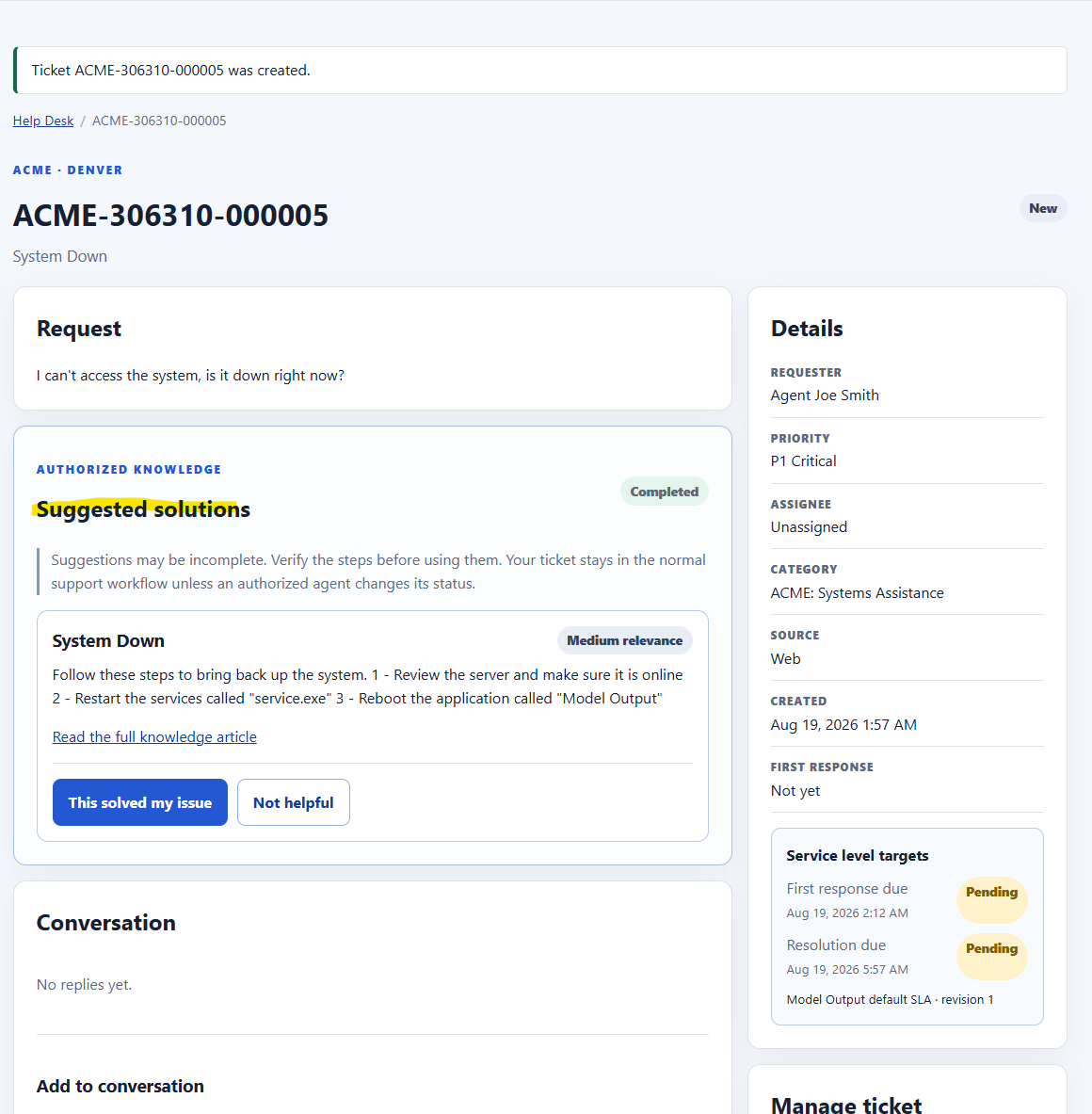The height and width of the screenshot is (1114, 1092).
Task: Select the ACME: Systems Assistance category value
Action: coord(857,593)
